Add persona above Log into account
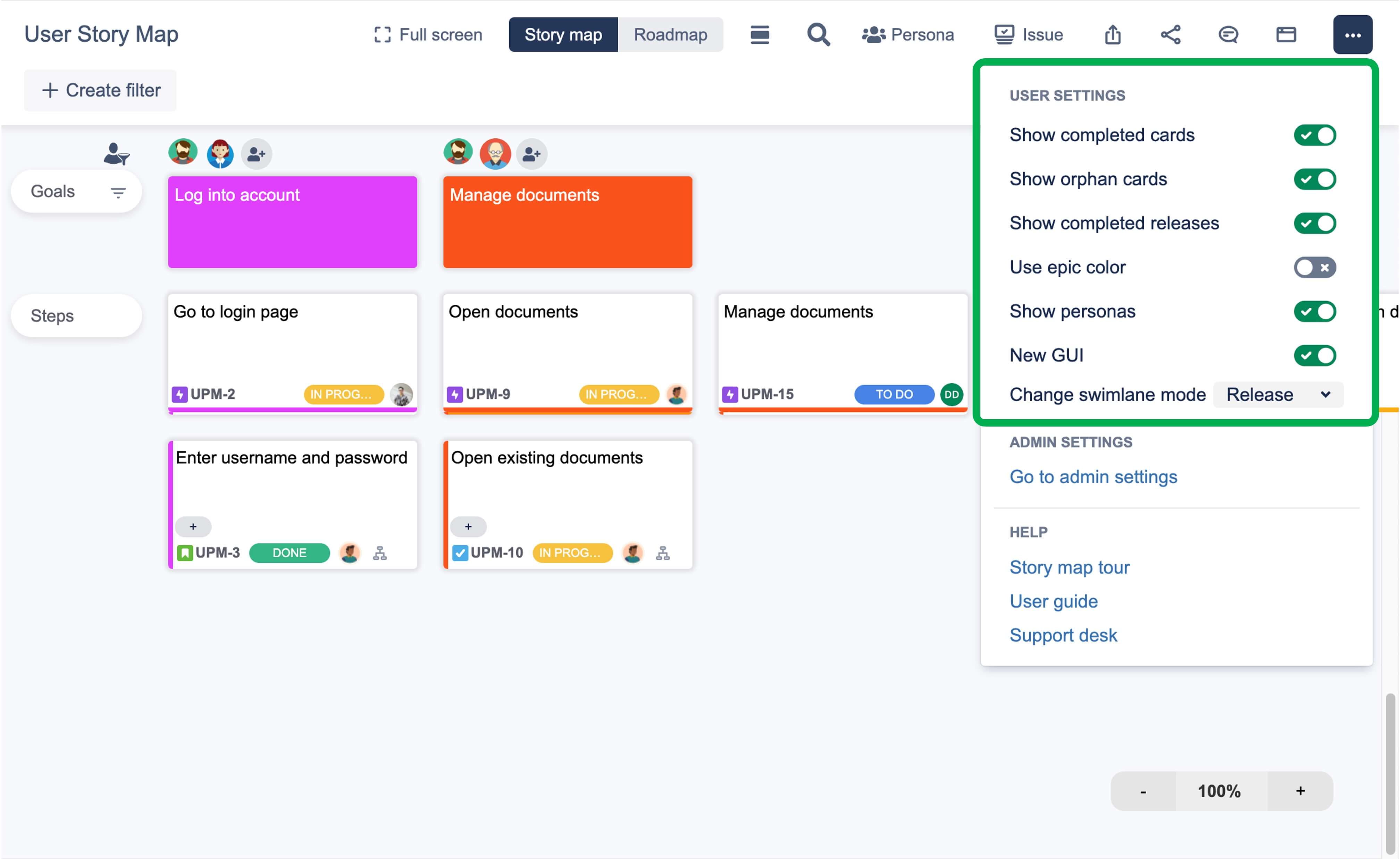The width and height of the screenshot is (1400, 859). tap(257, 154)
